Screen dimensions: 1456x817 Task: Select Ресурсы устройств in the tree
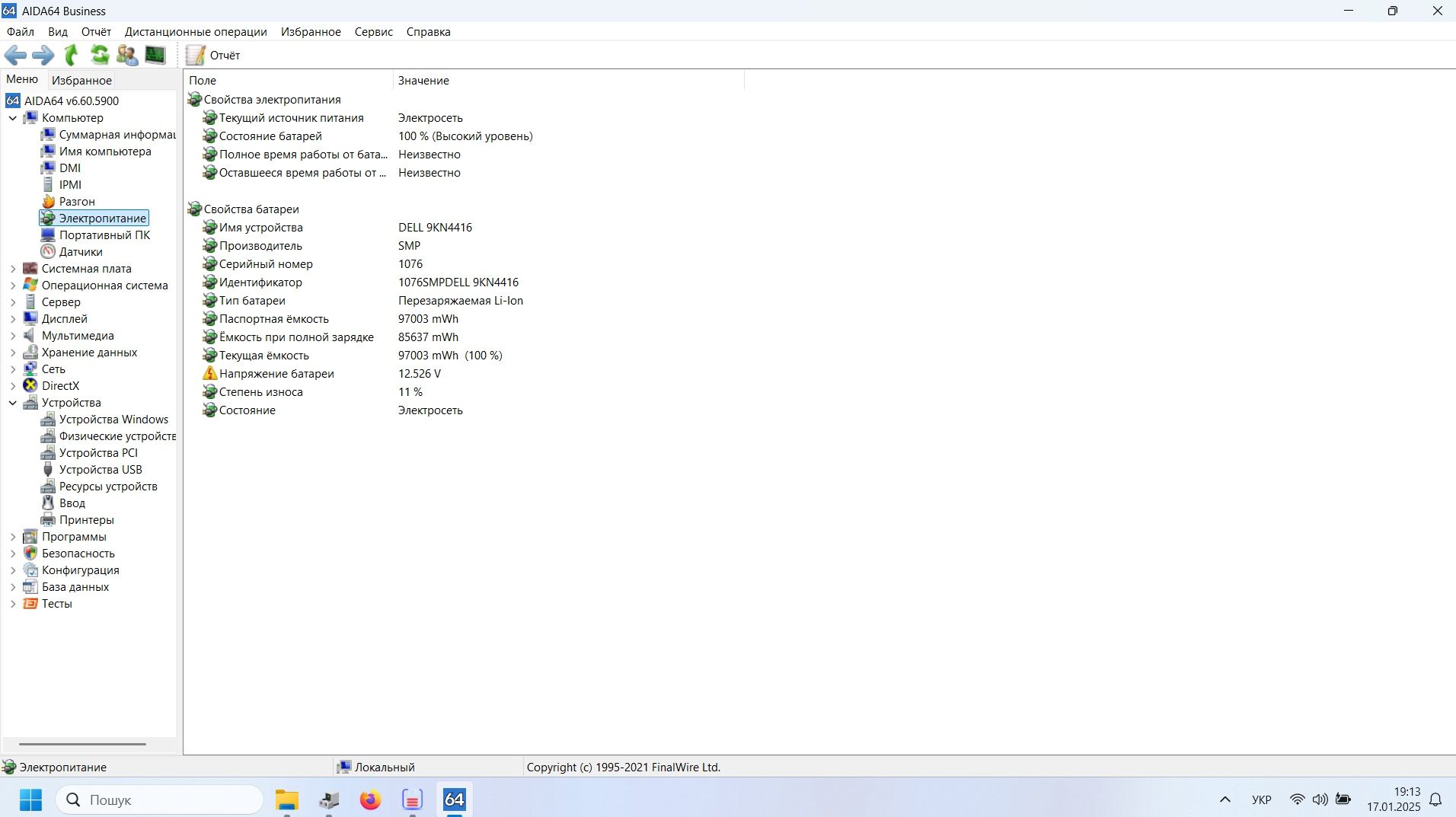point(108,487)
